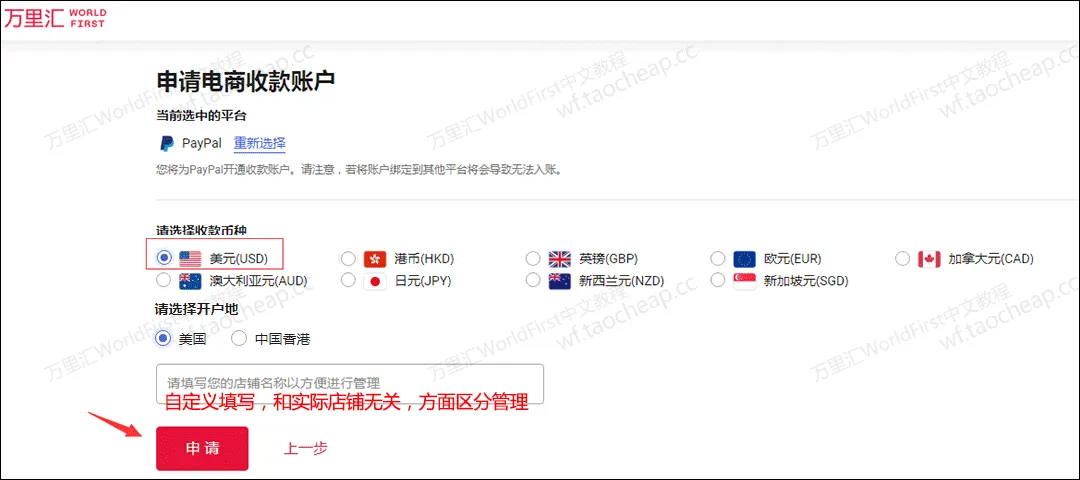
Task: Choose 英镑(GBP) as receiving currency
Action: coord(533,259)
